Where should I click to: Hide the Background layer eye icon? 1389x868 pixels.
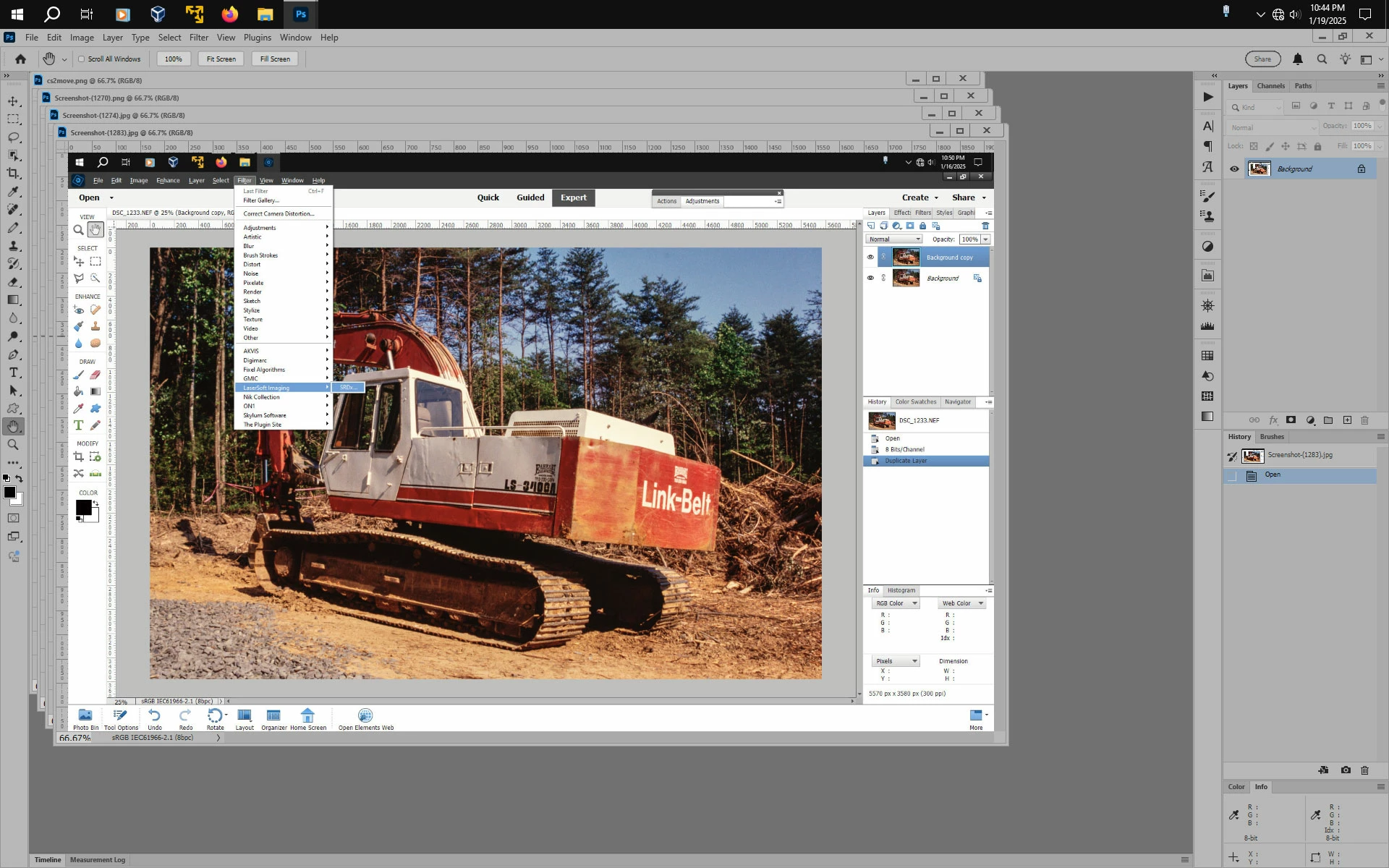1234,169
